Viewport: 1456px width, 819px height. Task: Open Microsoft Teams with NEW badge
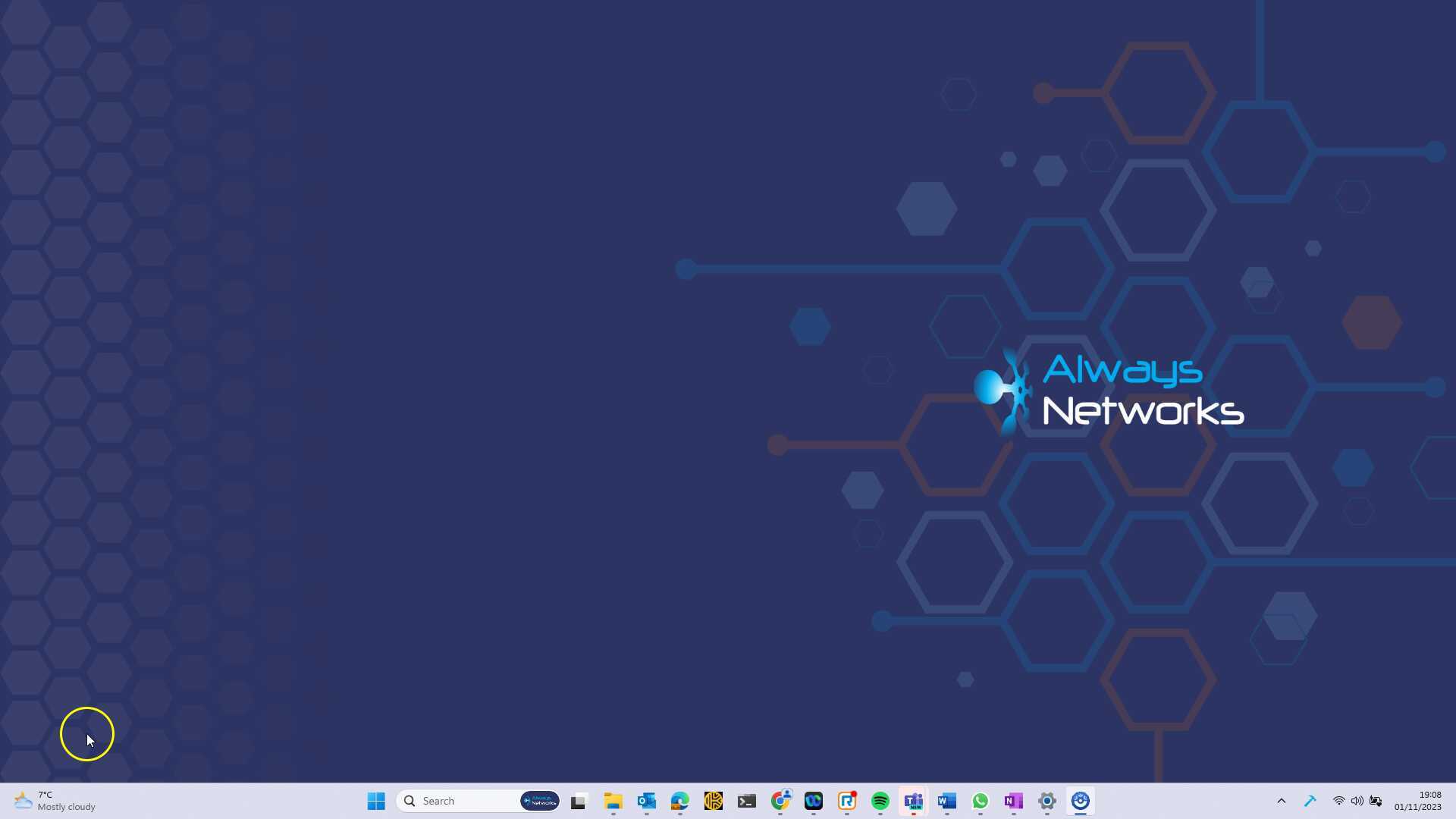914,801
